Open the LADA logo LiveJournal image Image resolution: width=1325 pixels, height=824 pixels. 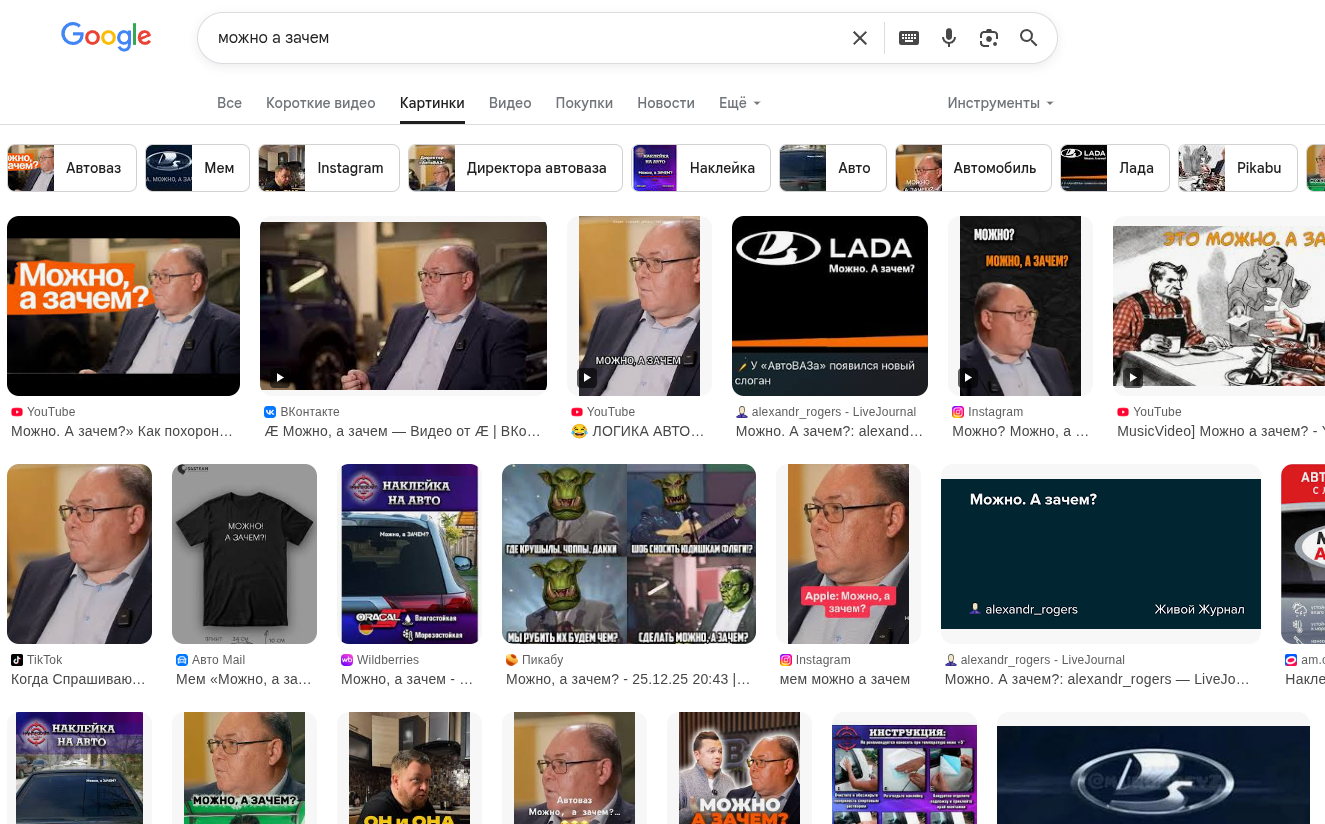click(x=829, y=306)
